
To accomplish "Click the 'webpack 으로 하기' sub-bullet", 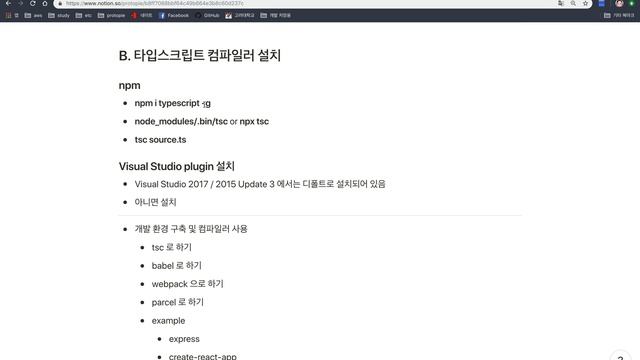I will tap(188, 284).
